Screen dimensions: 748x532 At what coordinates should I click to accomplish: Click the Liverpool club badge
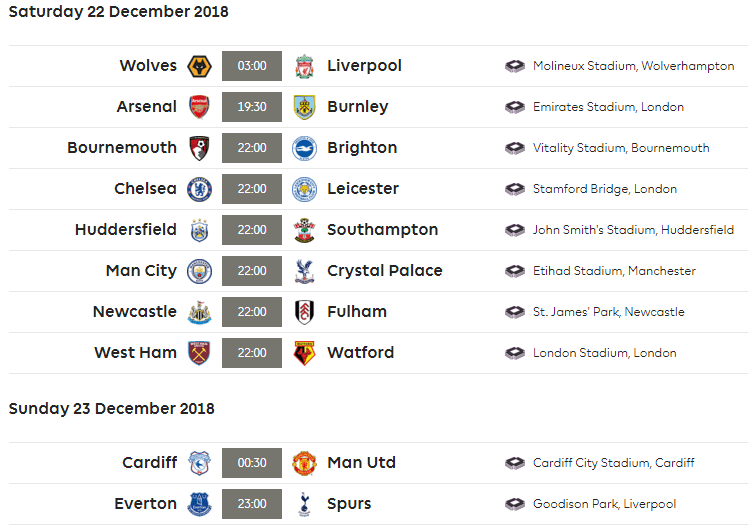tap(304, 66)
